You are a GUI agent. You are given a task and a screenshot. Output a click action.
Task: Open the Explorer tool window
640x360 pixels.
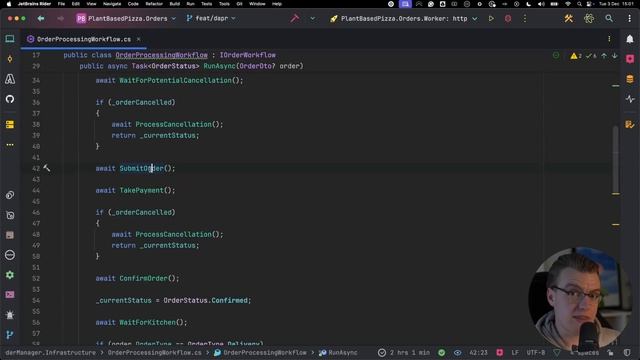pyautogui.click(x=10, y=39)
